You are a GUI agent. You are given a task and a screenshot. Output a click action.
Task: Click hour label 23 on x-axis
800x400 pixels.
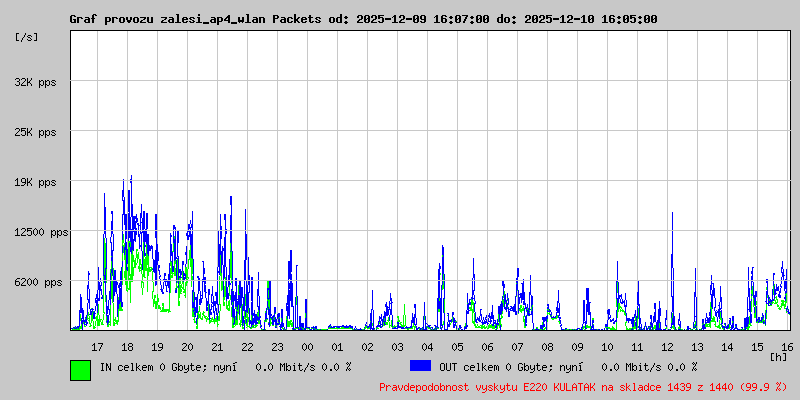(278, 347)
